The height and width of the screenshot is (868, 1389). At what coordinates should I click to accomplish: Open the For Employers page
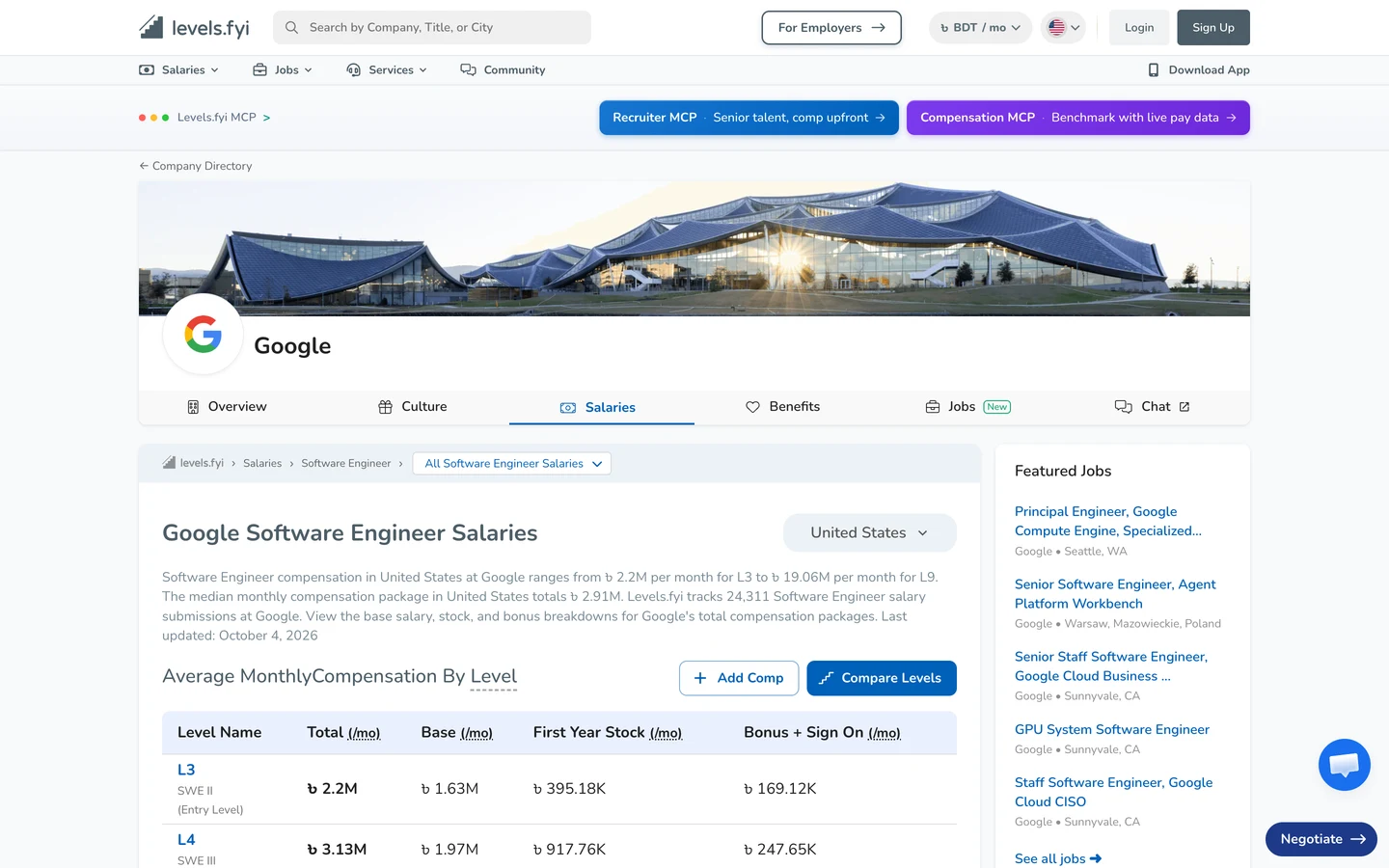click(x=831, y=27)
